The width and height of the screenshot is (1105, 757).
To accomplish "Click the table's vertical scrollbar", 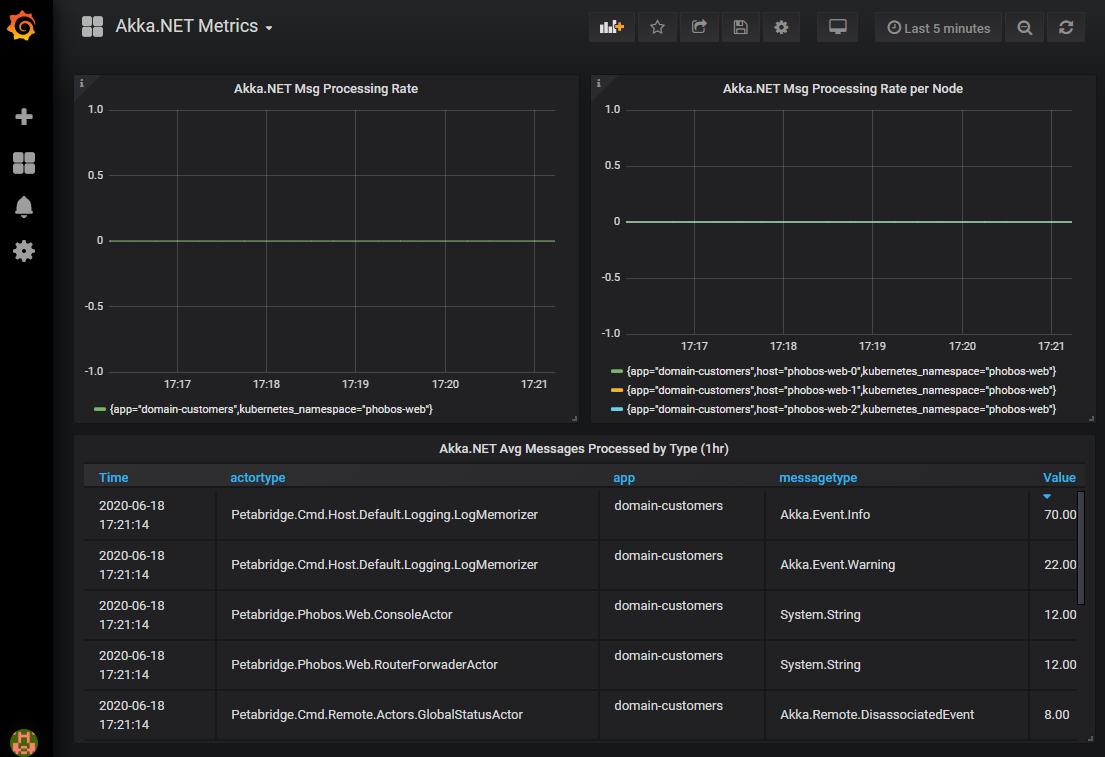I will tap(1081, 548).
